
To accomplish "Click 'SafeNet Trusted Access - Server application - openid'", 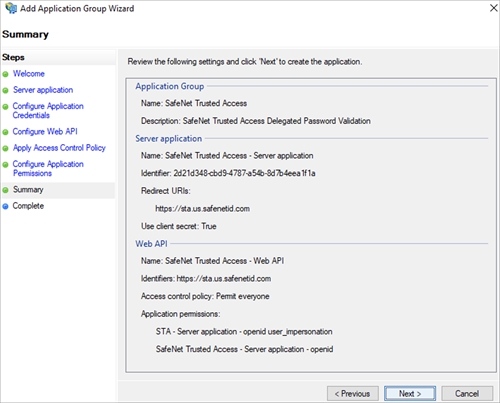I will coord(244,349).
